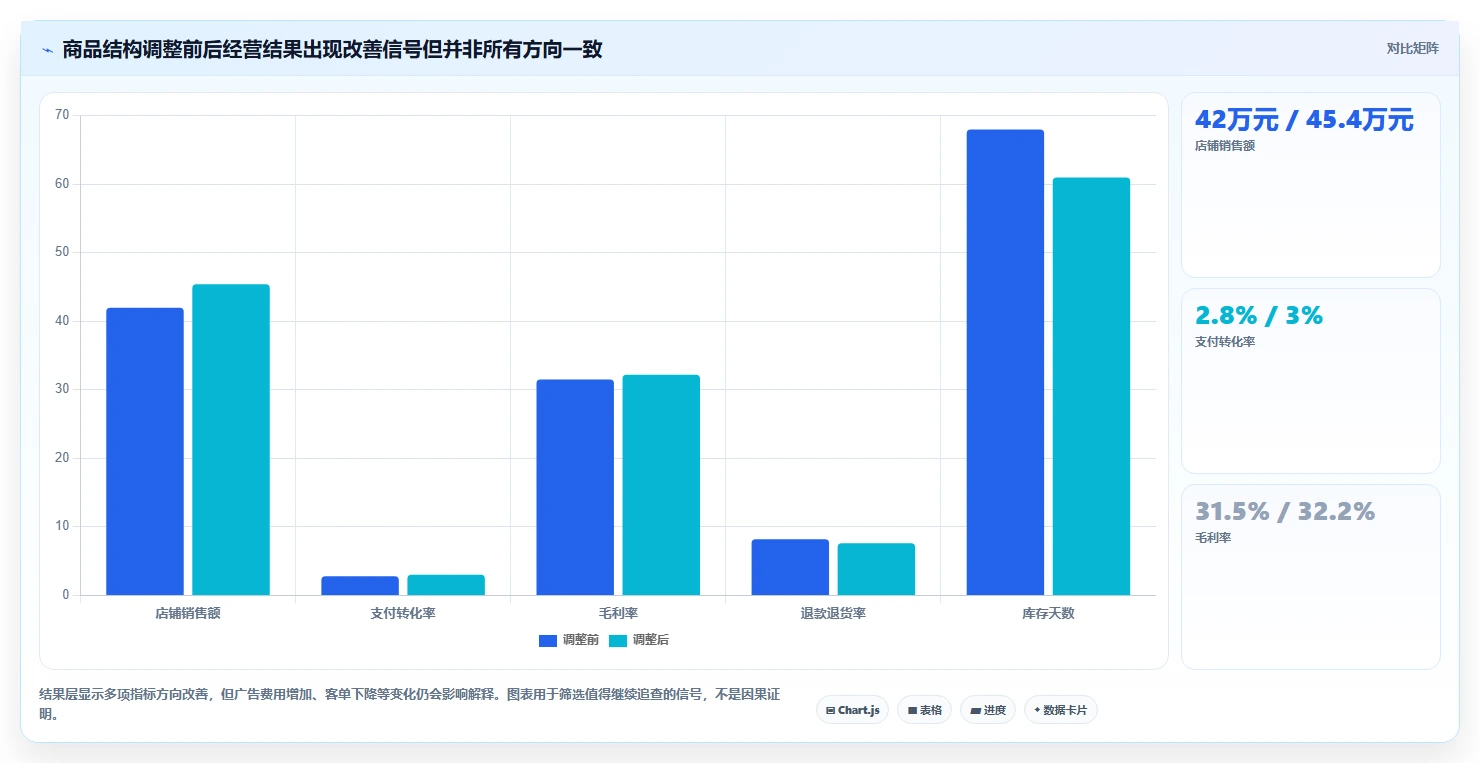Click the Chart.js tag

pos(852,710)
